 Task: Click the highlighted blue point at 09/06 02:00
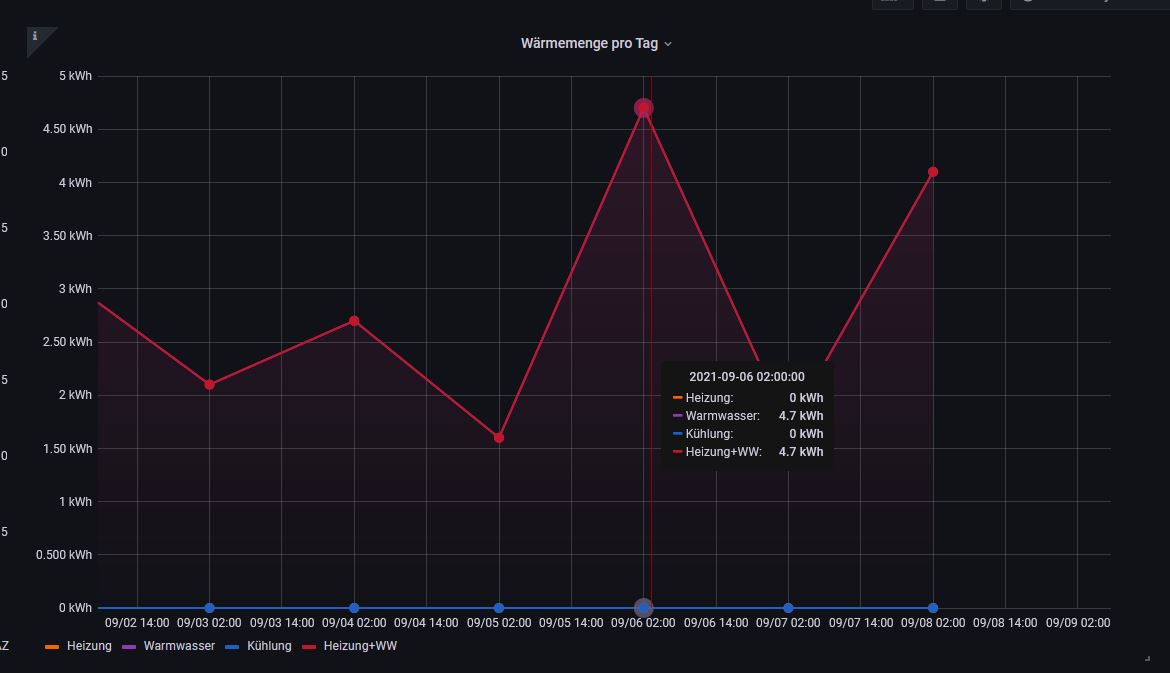pos(643,608)
